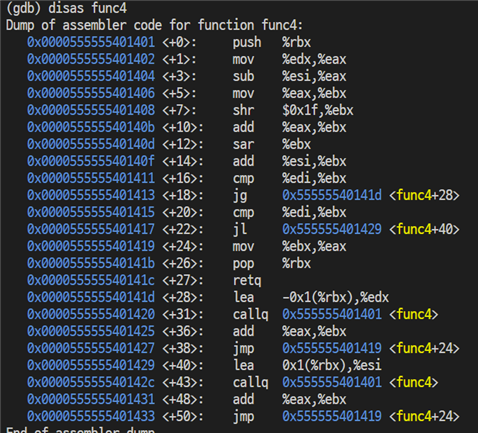Click address 0x0000555555401402
478x433 pixels.
tap(91, 59)
